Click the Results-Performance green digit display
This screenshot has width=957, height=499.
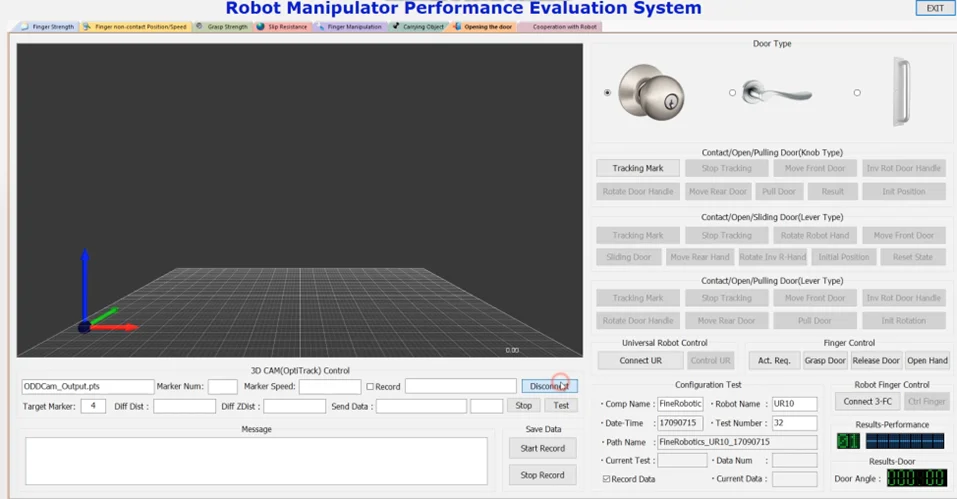(848, 441)
